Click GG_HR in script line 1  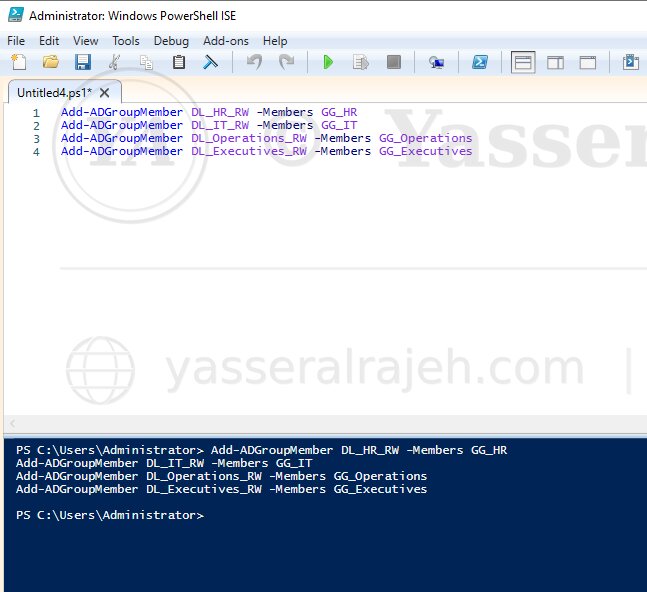coord(339,112)
